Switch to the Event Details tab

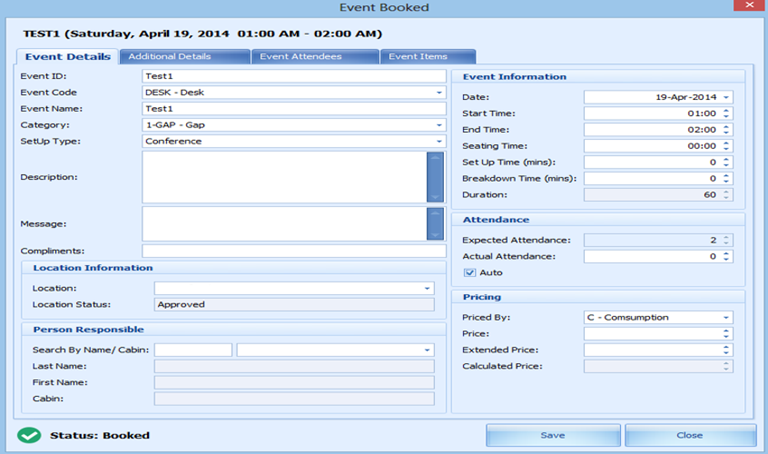(68, 56)
